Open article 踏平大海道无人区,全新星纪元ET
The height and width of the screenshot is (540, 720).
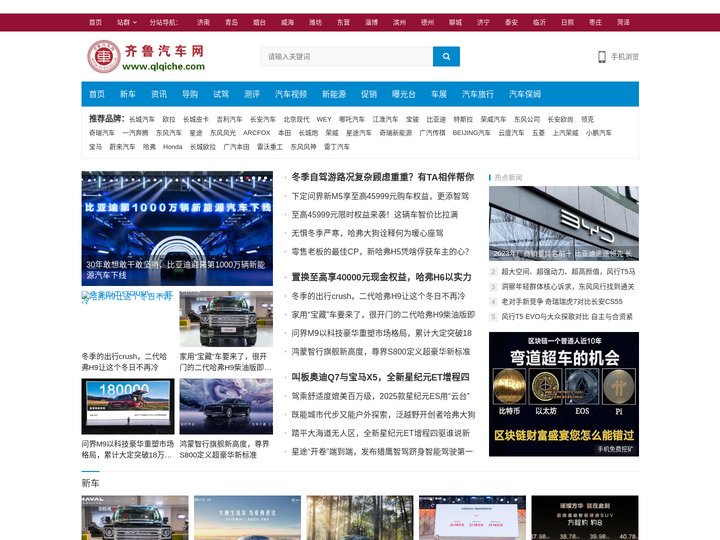point(381,433)
